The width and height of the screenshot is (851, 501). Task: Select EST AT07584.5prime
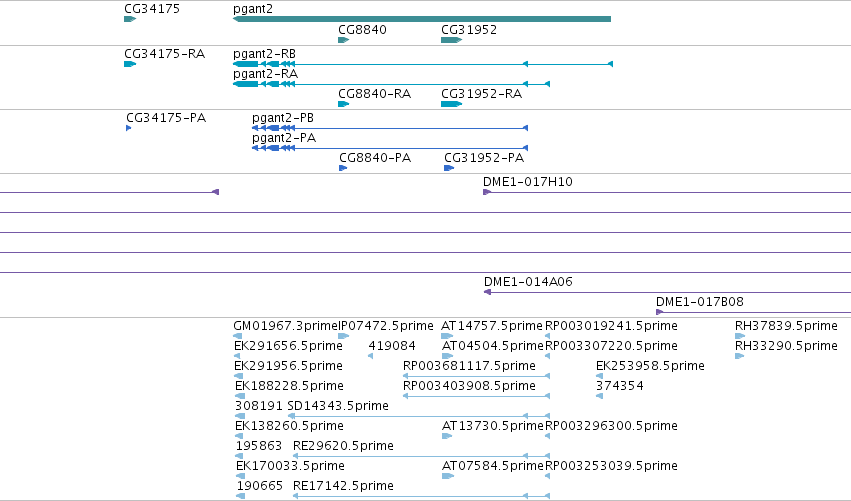[x=493, y=466]
